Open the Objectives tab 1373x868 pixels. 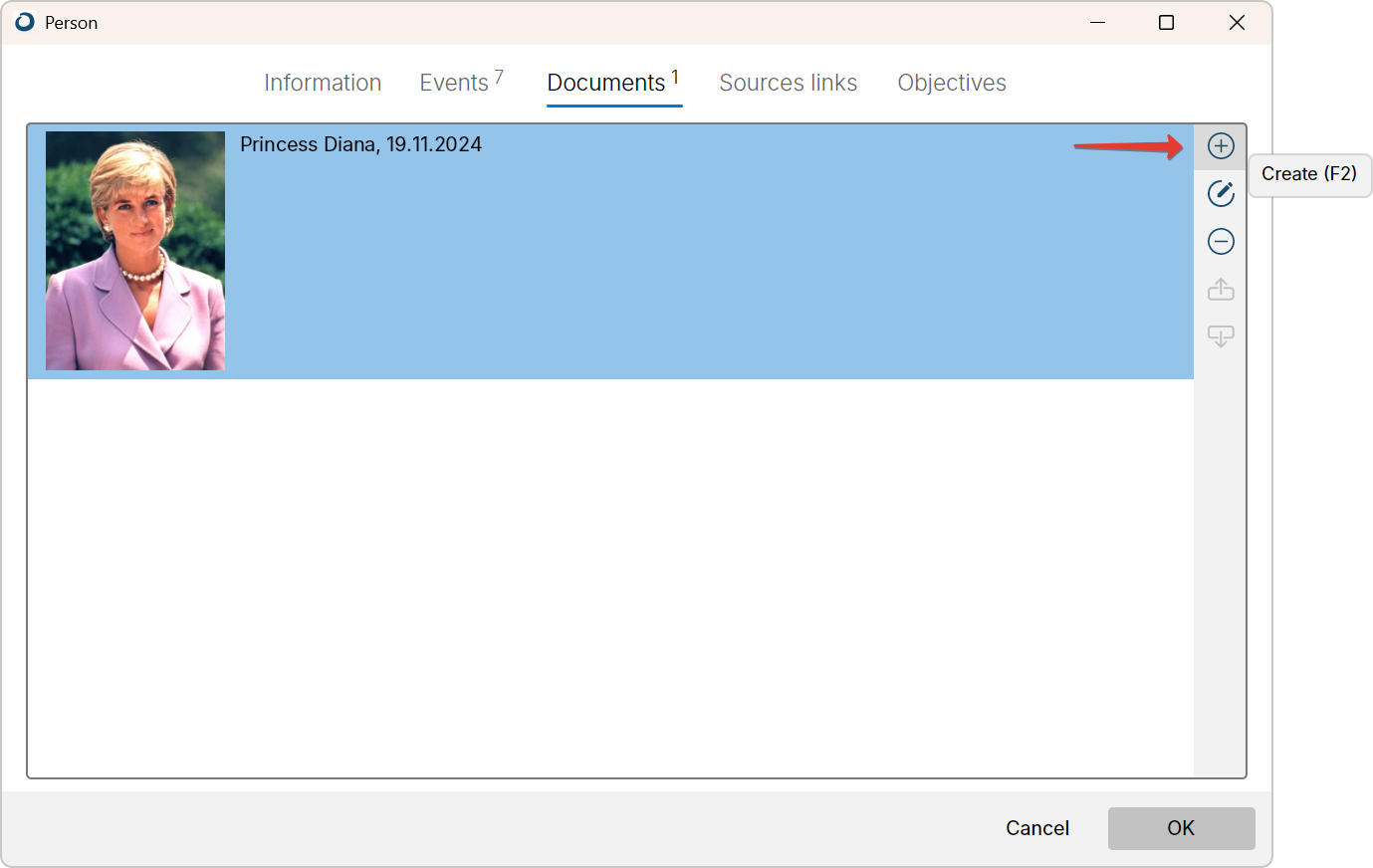tap(951, 83)
